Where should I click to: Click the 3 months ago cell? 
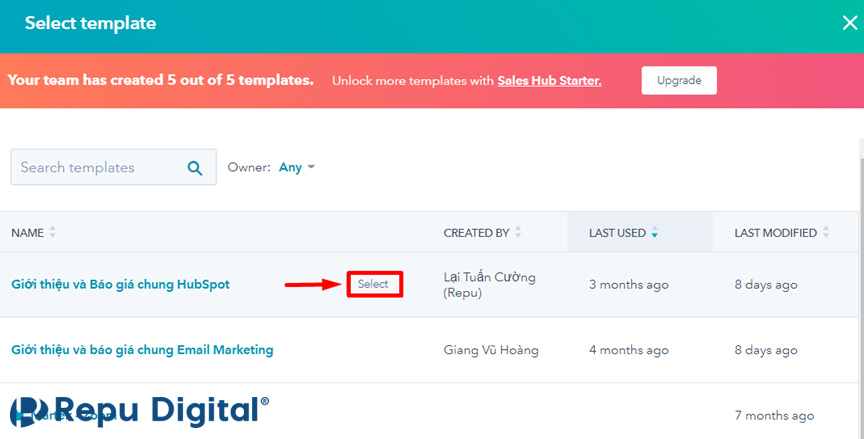click(629, 285)
